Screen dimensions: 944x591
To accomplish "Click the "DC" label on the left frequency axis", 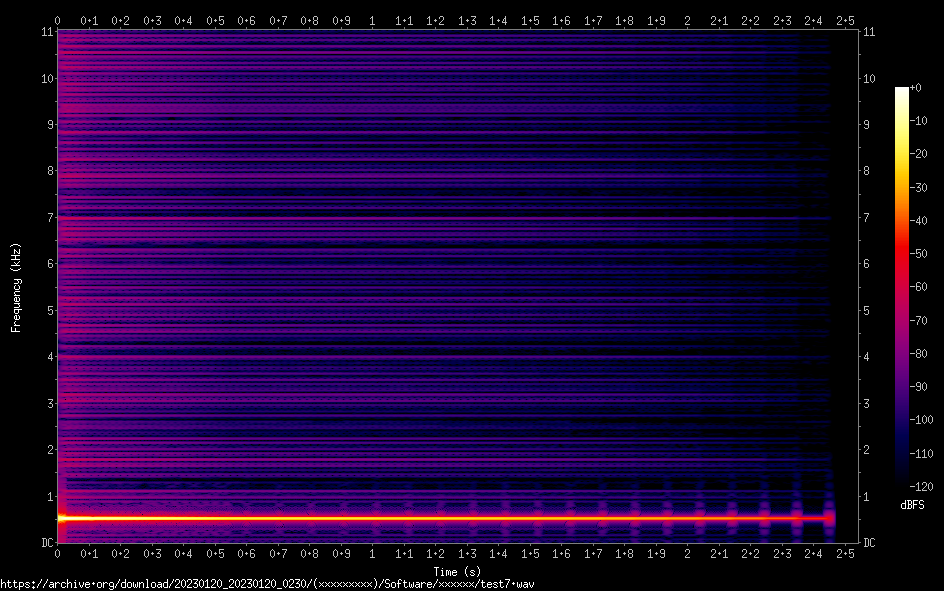I will (x=45, y=543).
